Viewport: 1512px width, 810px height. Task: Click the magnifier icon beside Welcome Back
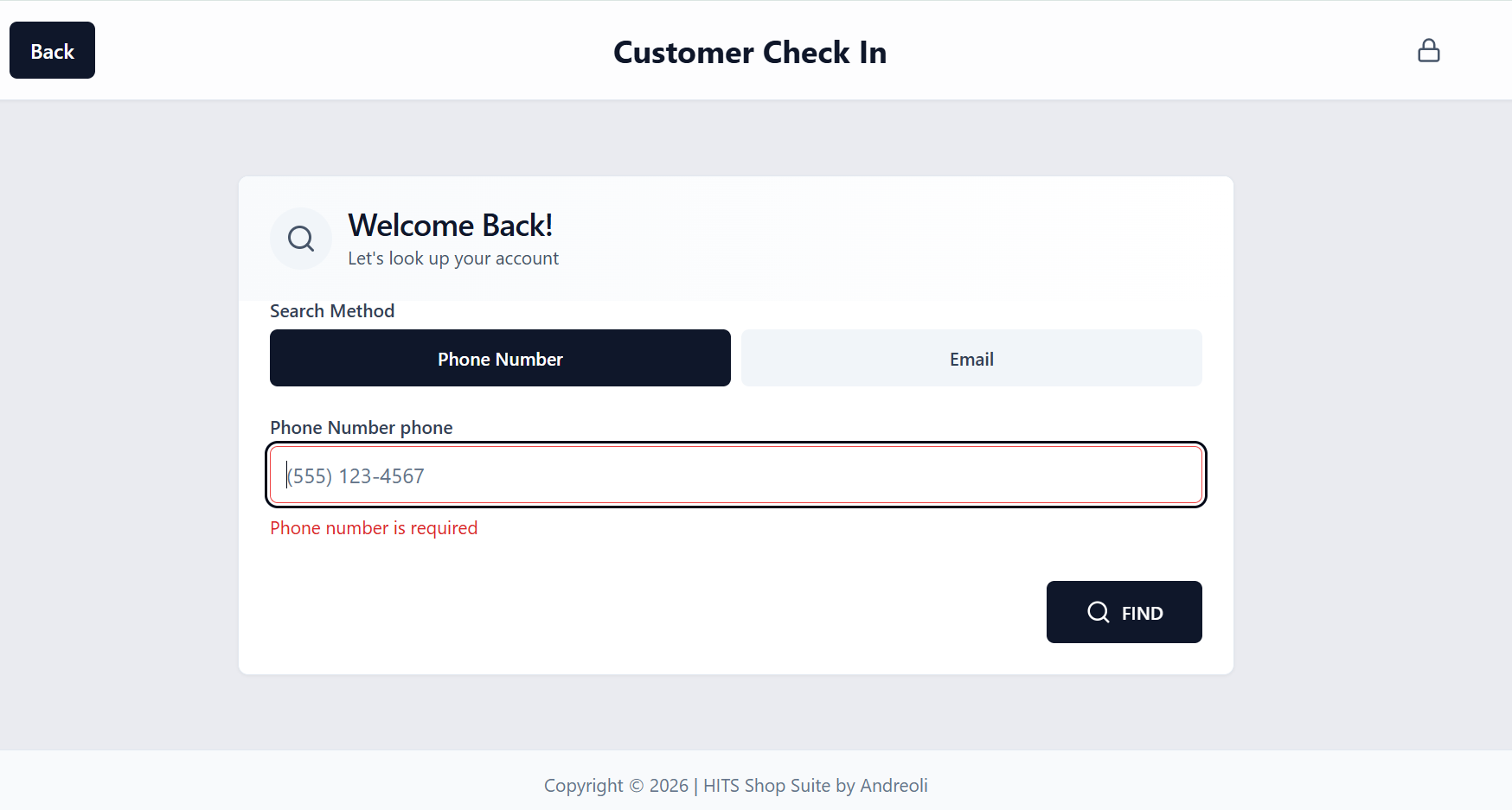click(301, 239)
